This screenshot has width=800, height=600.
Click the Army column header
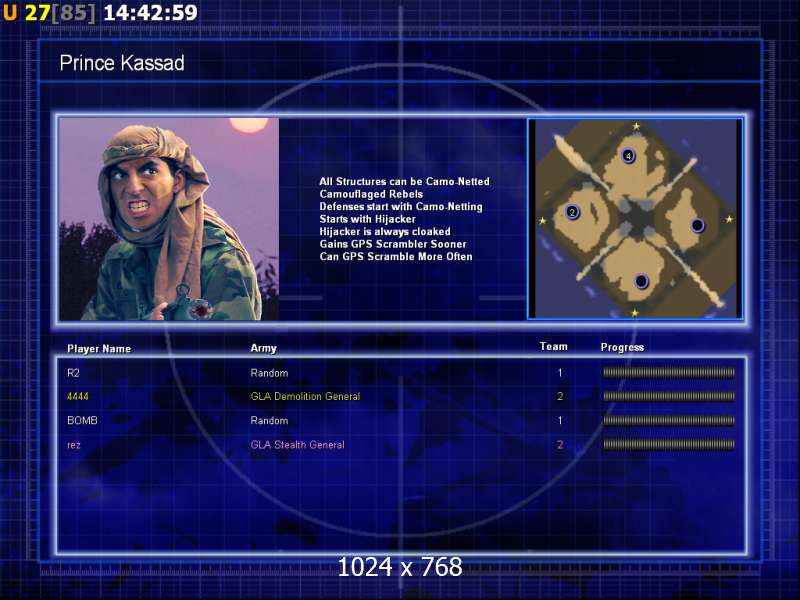point(263,349)
